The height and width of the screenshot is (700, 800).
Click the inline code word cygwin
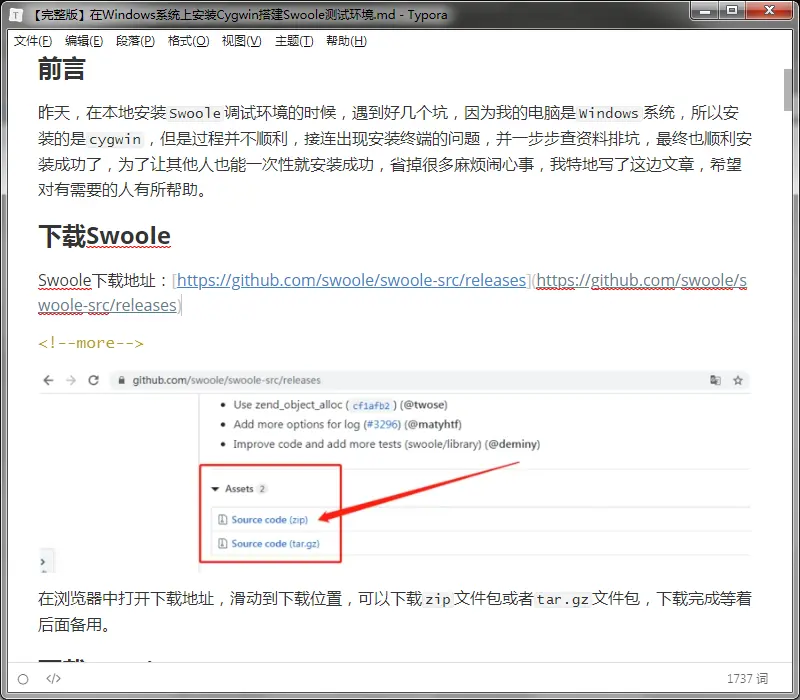(115, 139)
